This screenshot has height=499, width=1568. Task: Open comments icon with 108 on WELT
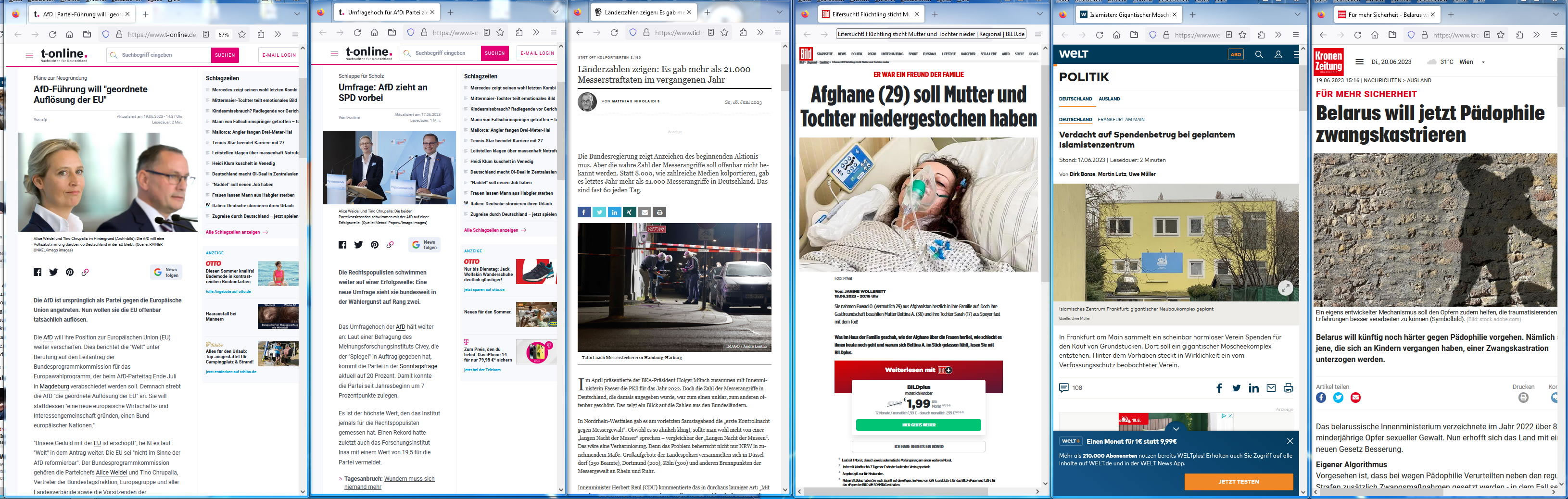click(1064, 387)
